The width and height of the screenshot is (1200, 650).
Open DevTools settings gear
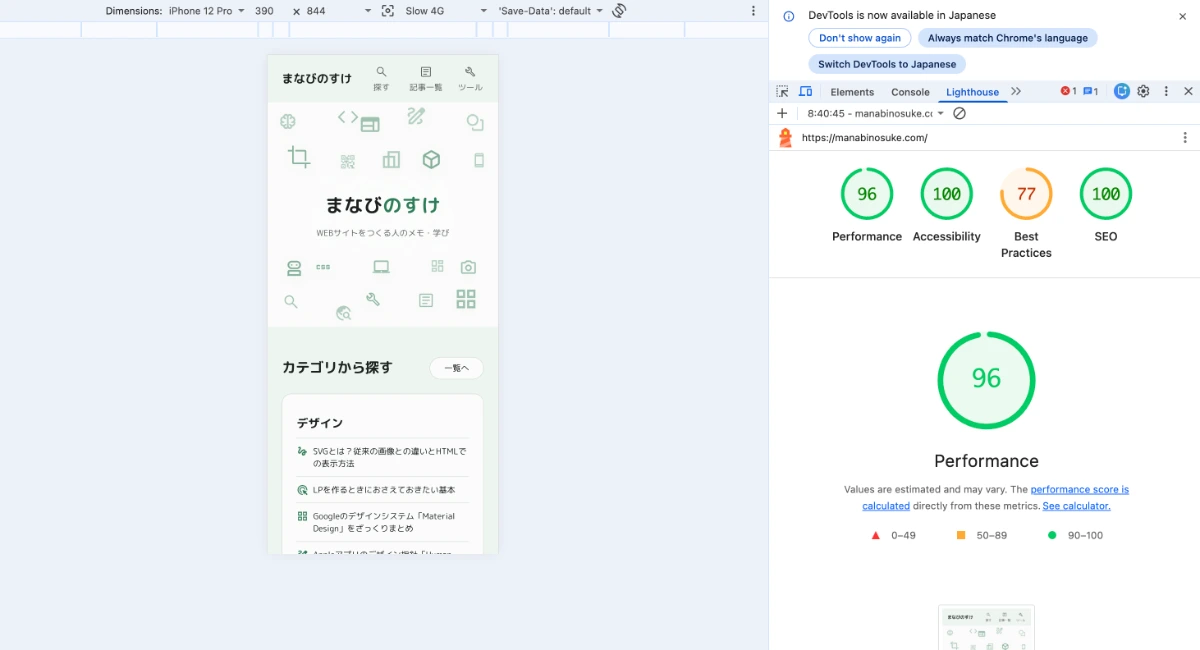[x=1144, y=91]
